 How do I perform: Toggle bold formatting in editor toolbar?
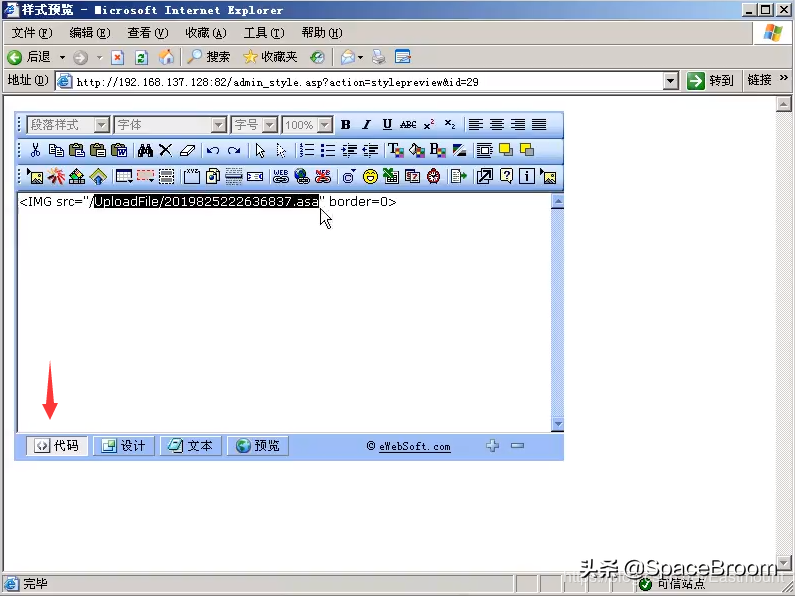tap(345, 125)
